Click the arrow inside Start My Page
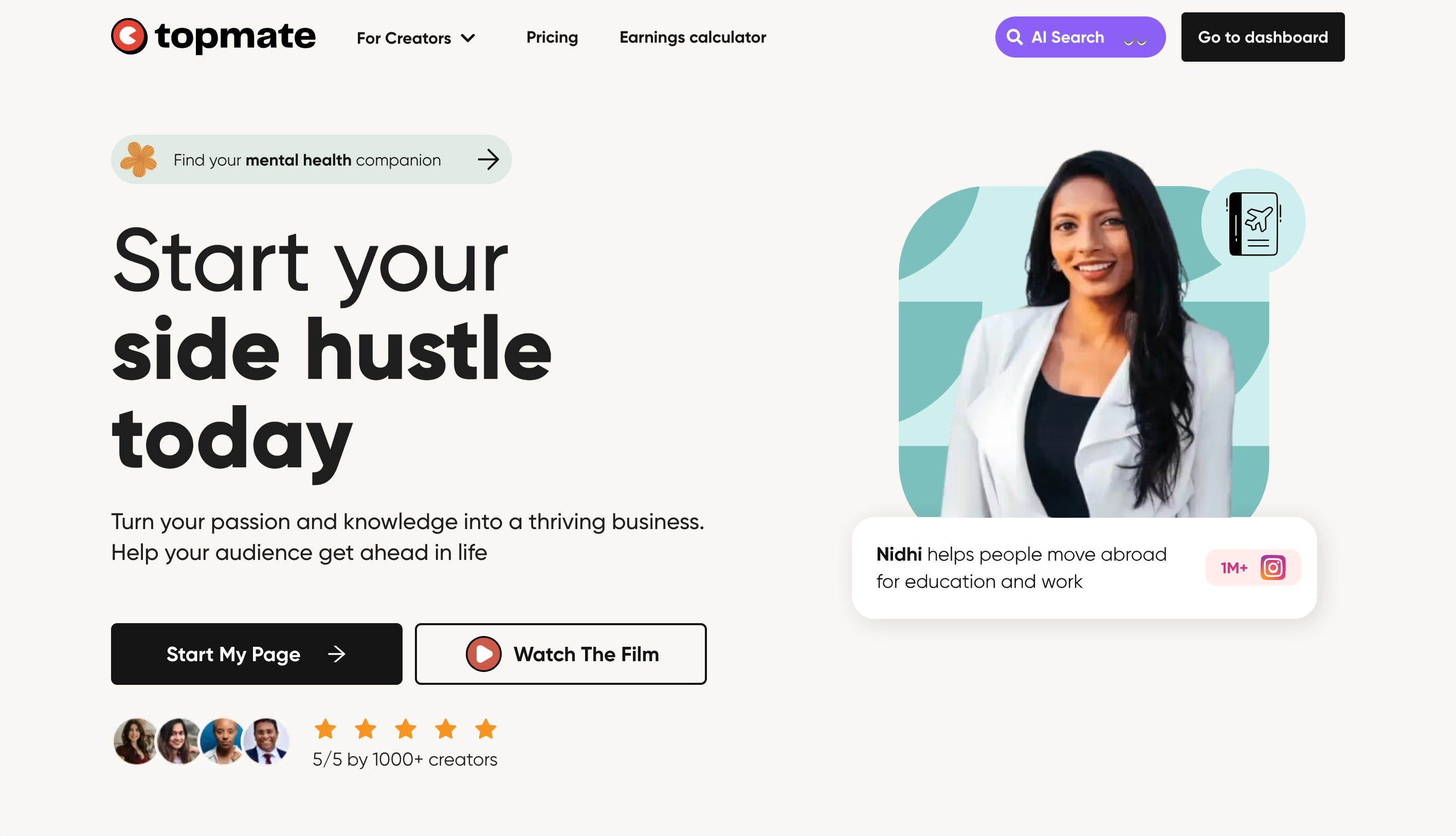Image resolution: width=1456 pixels, height=836 pixels. click(336, 654)
